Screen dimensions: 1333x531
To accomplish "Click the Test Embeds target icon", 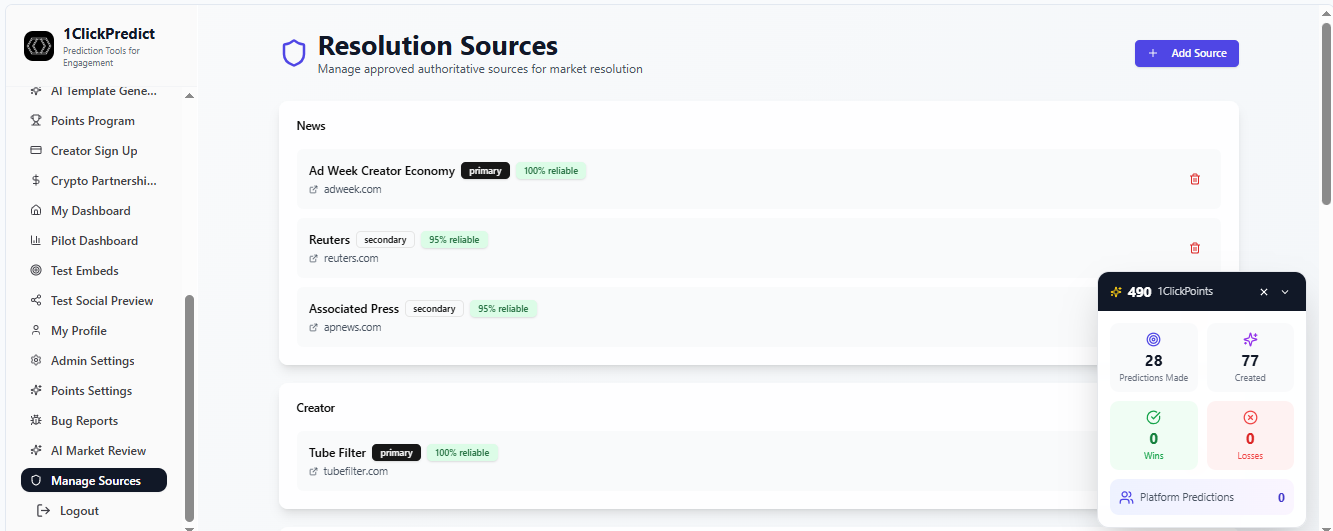I will click(x=37, y=271).
